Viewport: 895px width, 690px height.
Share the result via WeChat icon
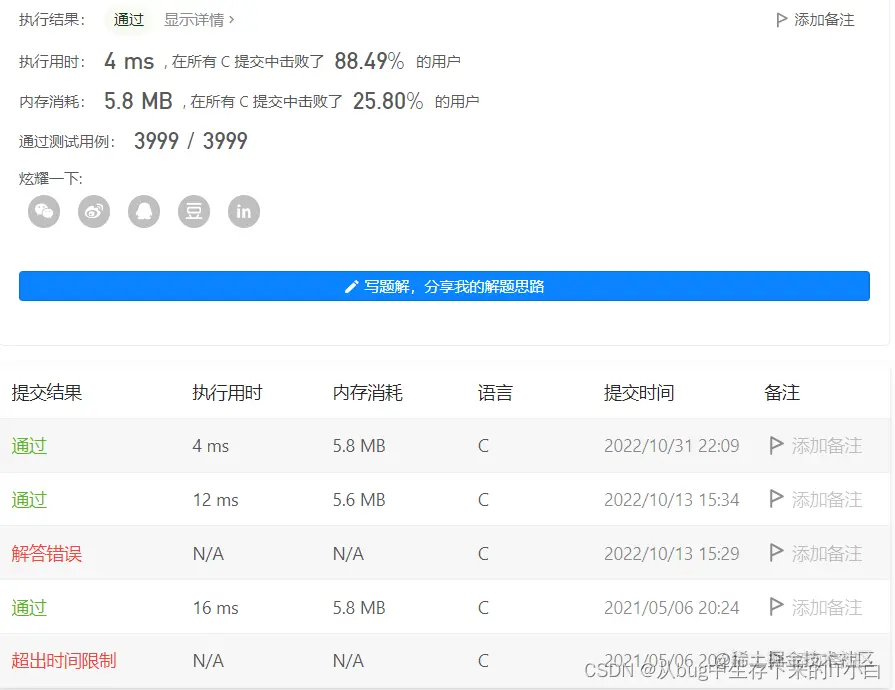pyautogui.click(x=43, y=211)
